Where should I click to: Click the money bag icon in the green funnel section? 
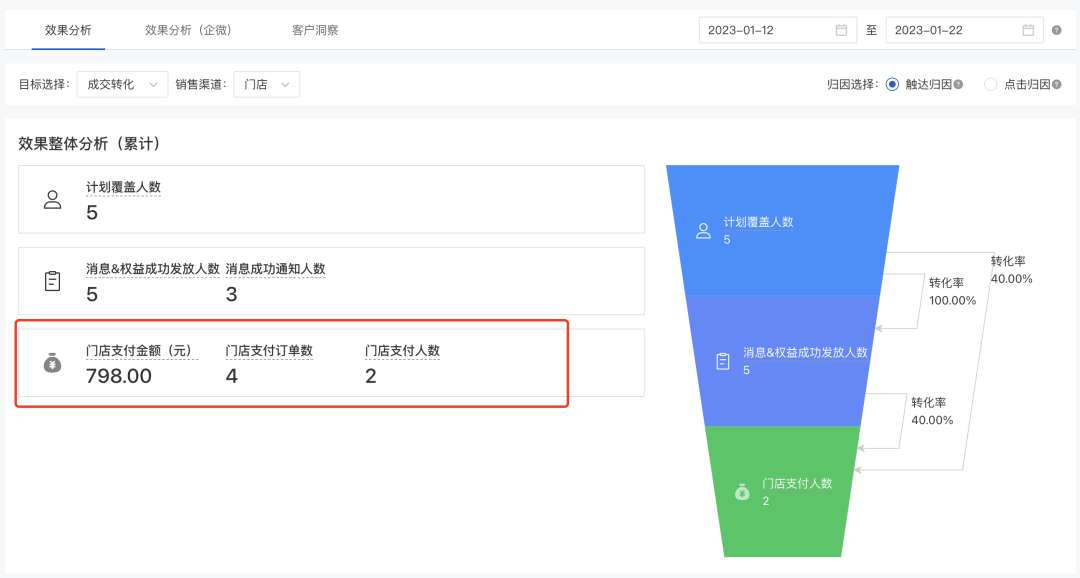point(741,491)
